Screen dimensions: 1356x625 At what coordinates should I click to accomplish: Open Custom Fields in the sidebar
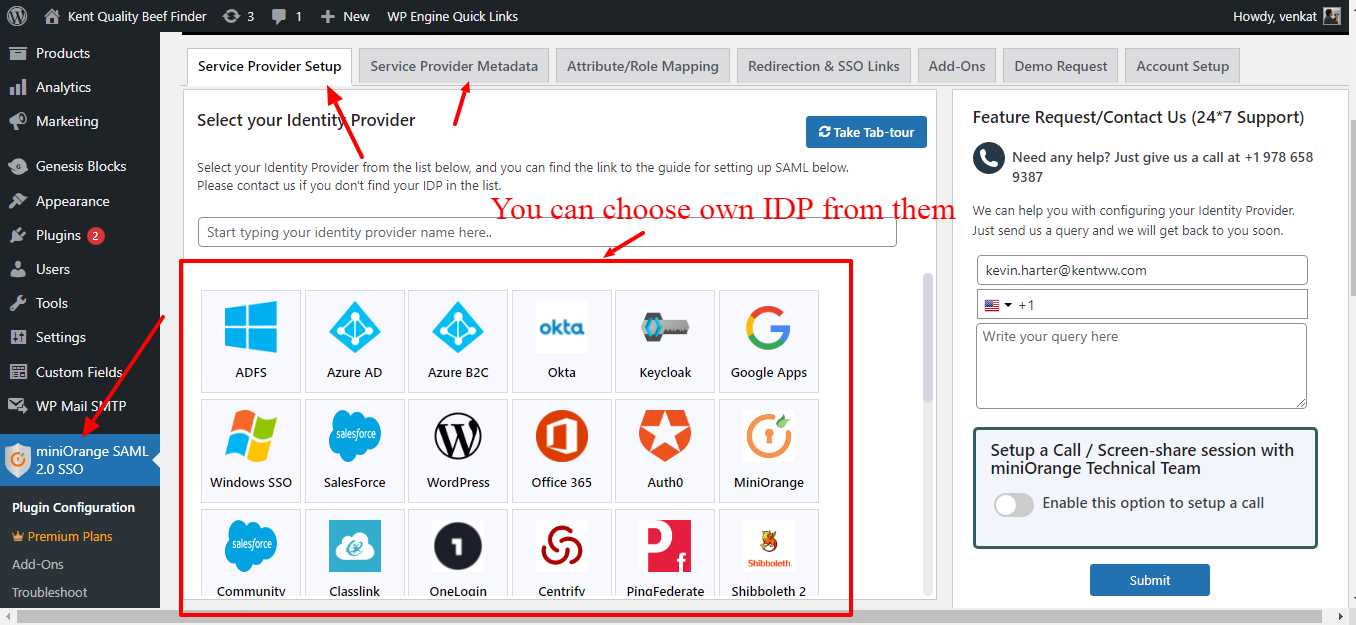80,372
